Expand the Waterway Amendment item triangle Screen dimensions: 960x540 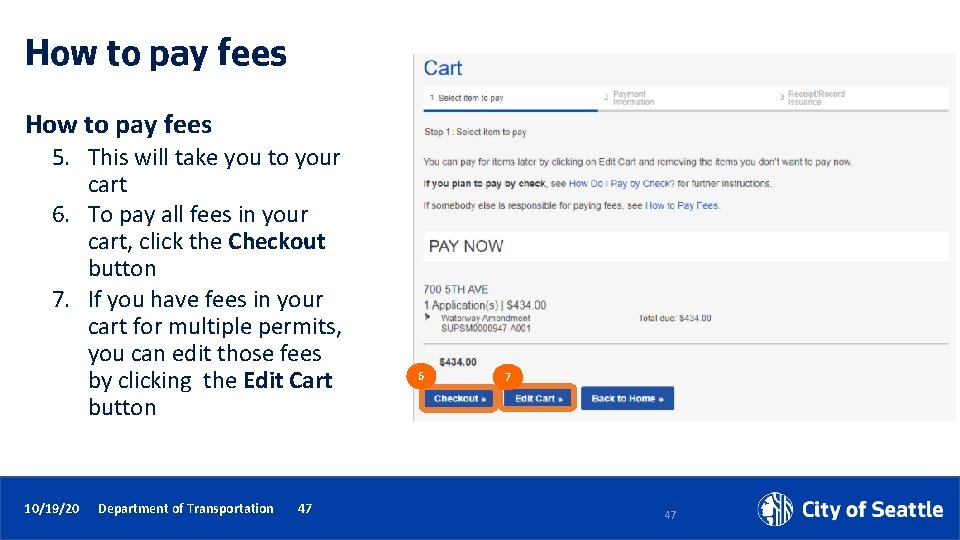pos(429,317)
